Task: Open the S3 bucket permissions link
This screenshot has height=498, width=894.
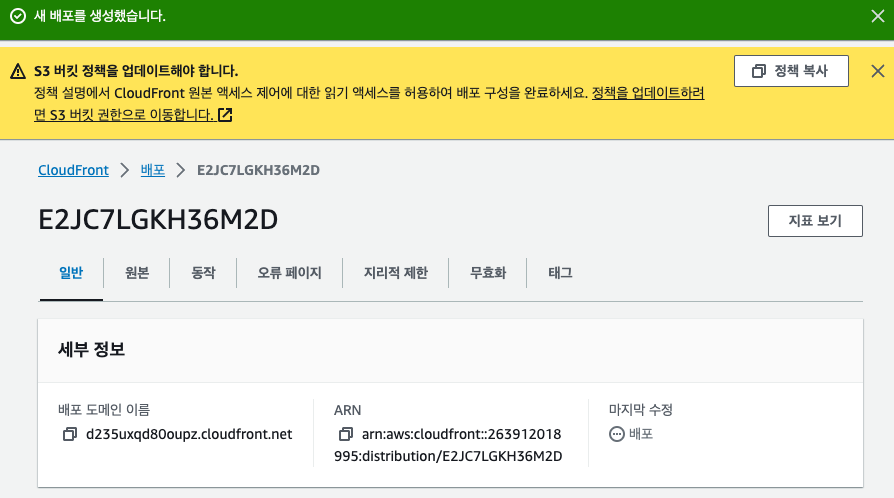Action: 369,104
